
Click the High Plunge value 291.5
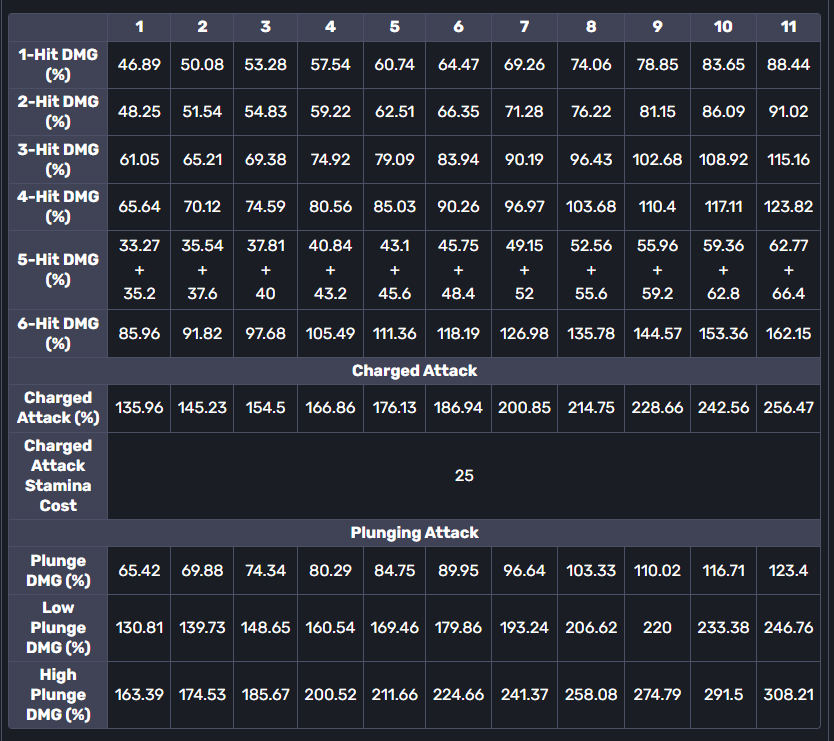point(723,695)
